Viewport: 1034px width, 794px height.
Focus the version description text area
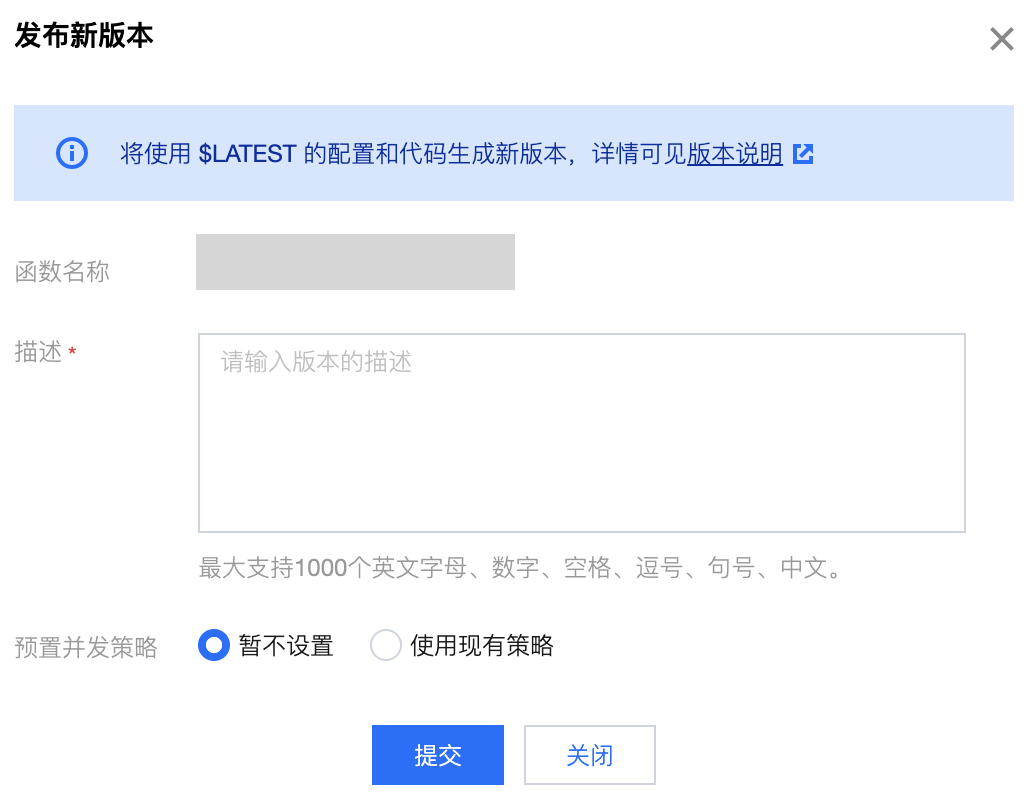[582, 433]
